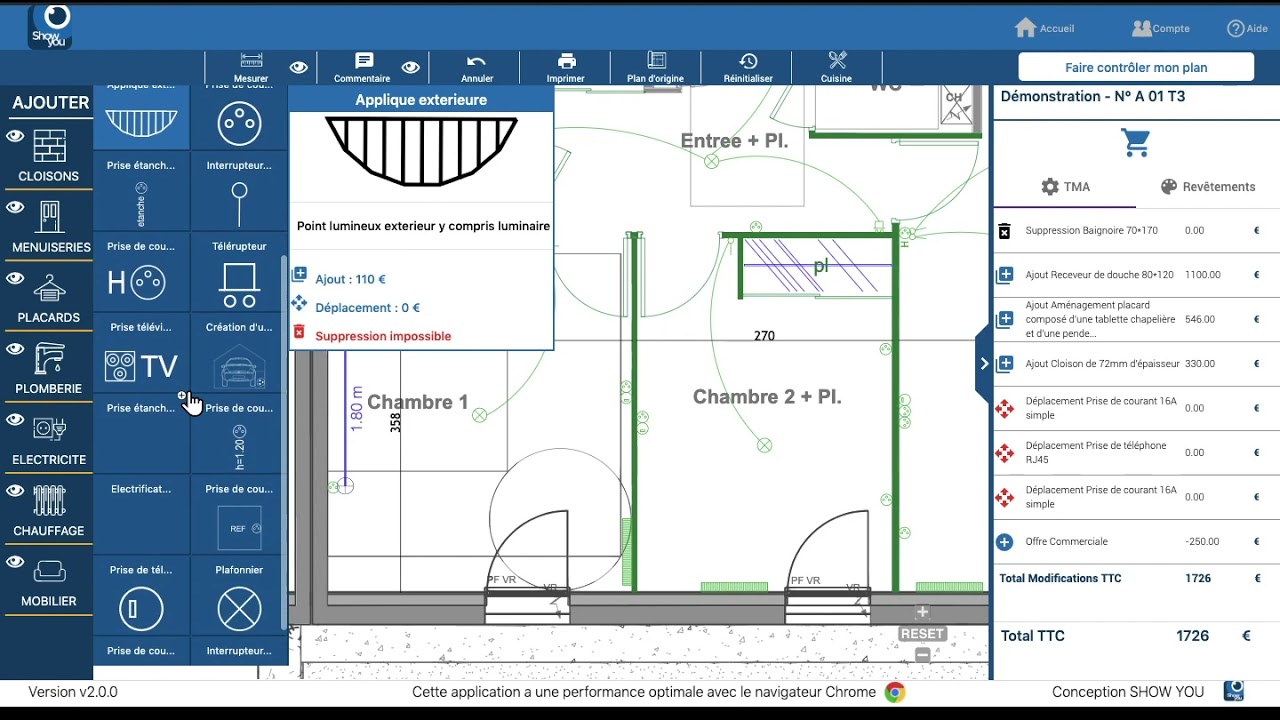Select the Prise étanche item
The height and width of the screenshot is (720, 1280).
pyautogui.click(x=141, y=192)
